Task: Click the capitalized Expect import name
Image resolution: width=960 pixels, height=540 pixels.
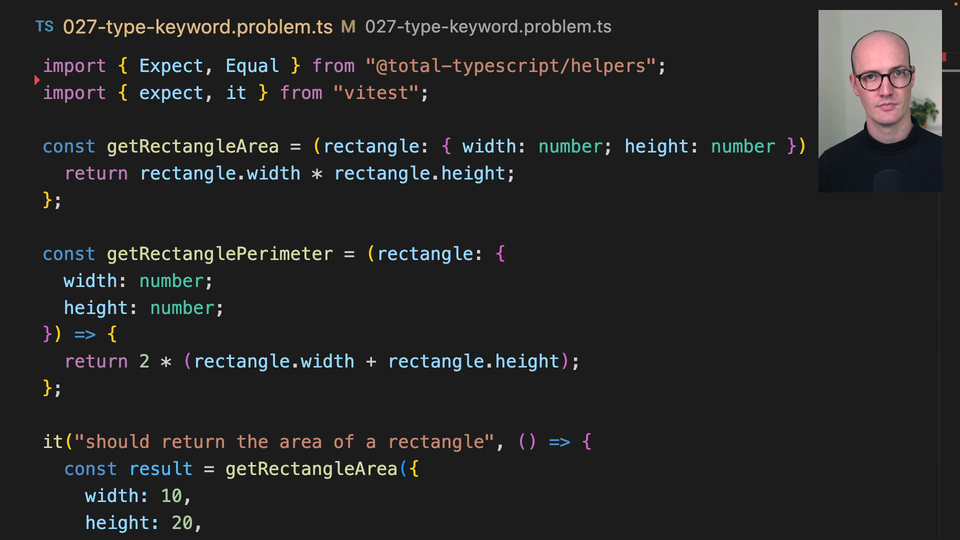Action: click(x=171, y=66)
